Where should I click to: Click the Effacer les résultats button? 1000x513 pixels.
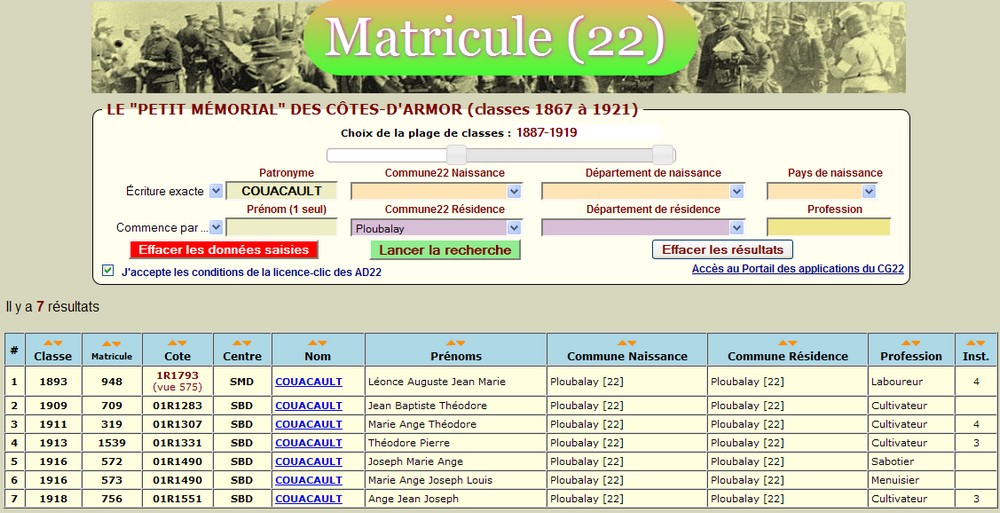(x=723, y=249)
